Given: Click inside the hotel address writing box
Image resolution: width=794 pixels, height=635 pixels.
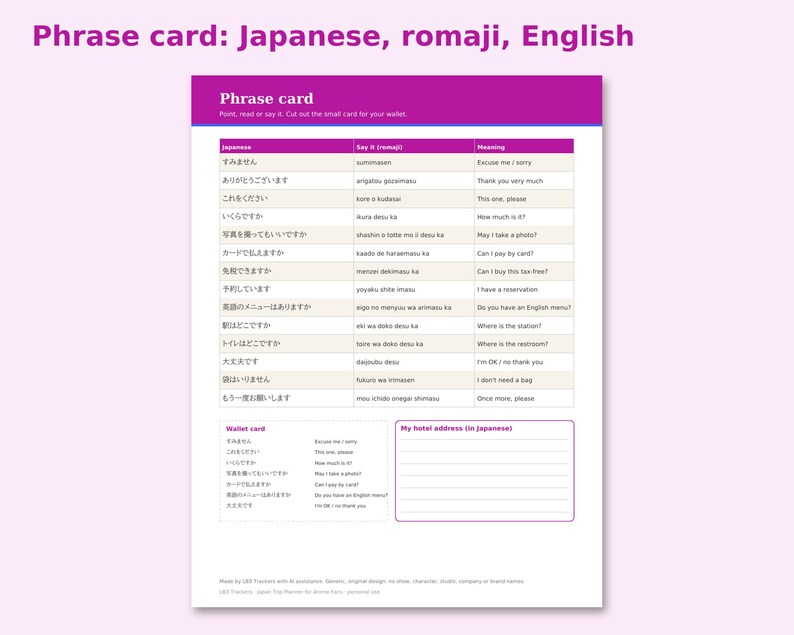Looking at the screenshot, I should click(x=485, y=471).
